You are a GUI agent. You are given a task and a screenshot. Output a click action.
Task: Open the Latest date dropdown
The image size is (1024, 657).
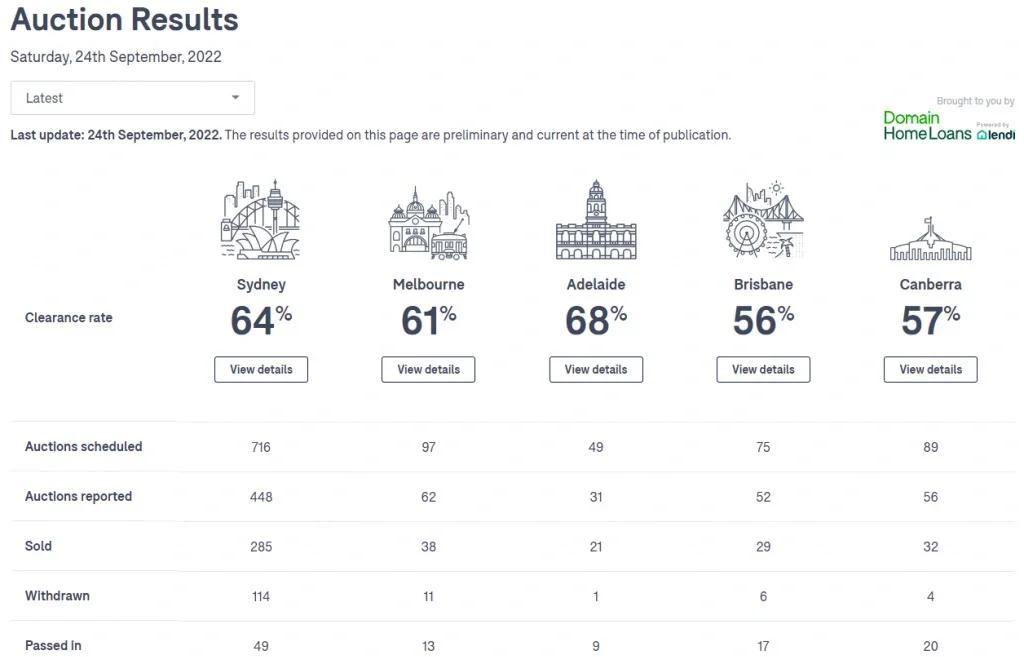pyautogui.click(x=132, y=98)
